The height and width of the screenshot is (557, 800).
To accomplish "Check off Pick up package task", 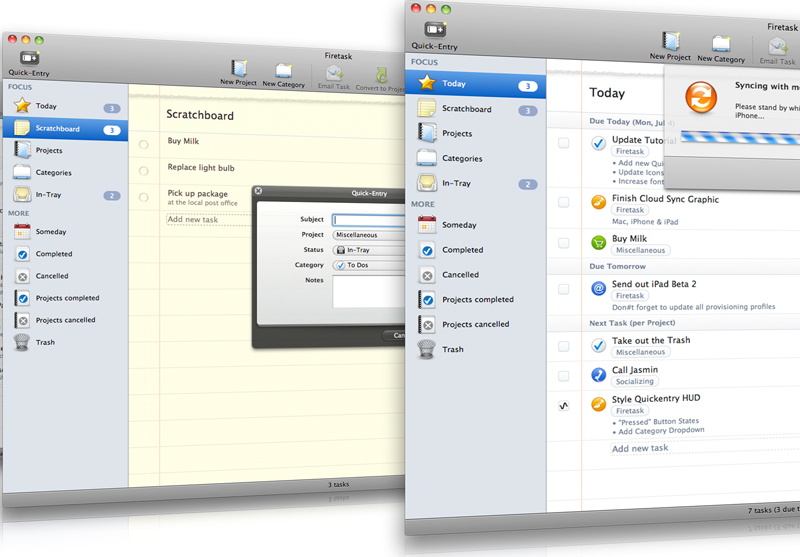I will point(144,197).
